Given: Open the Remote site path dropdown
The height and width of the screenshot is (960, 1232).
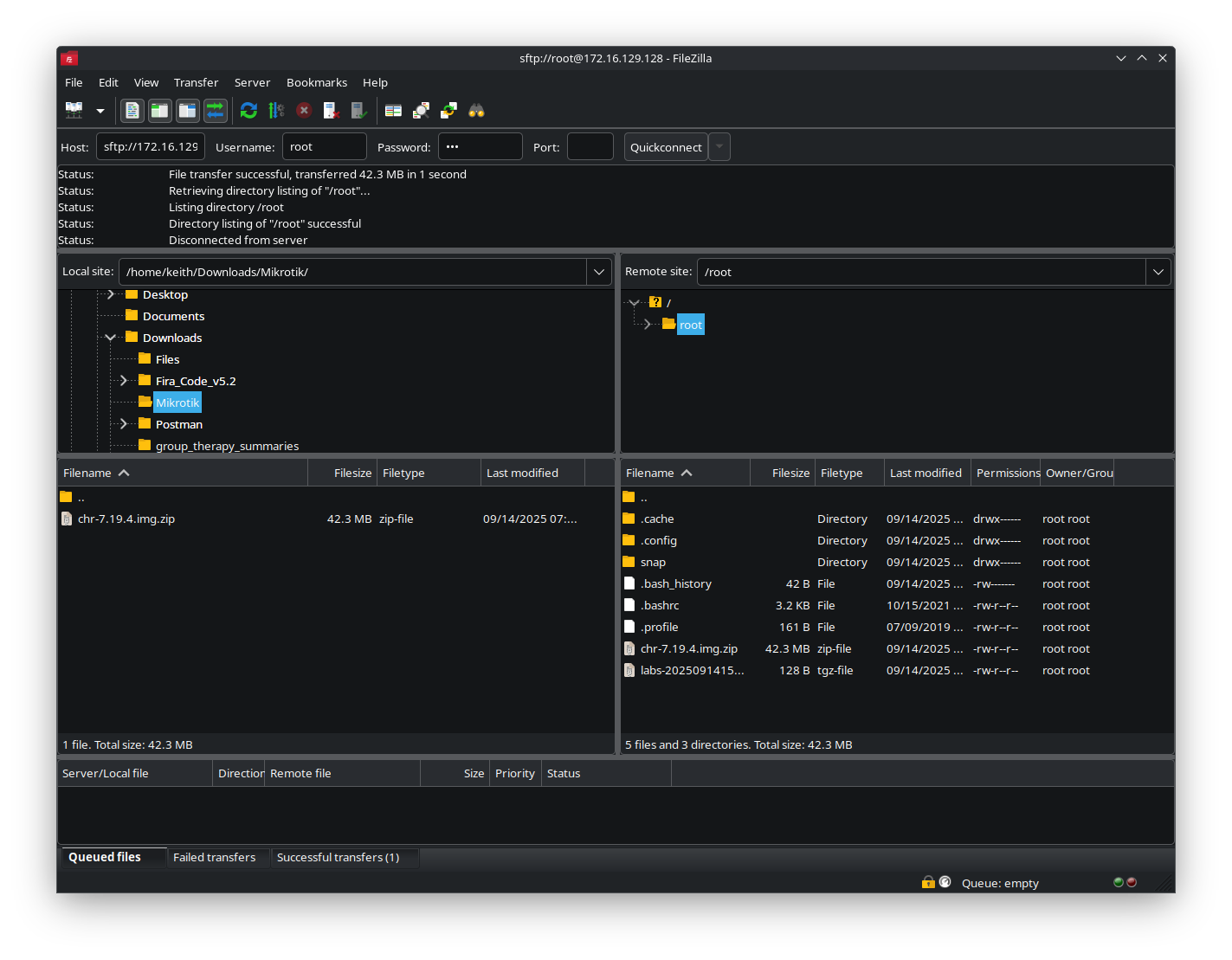Looking at the screenshot, I should 1158,272.
